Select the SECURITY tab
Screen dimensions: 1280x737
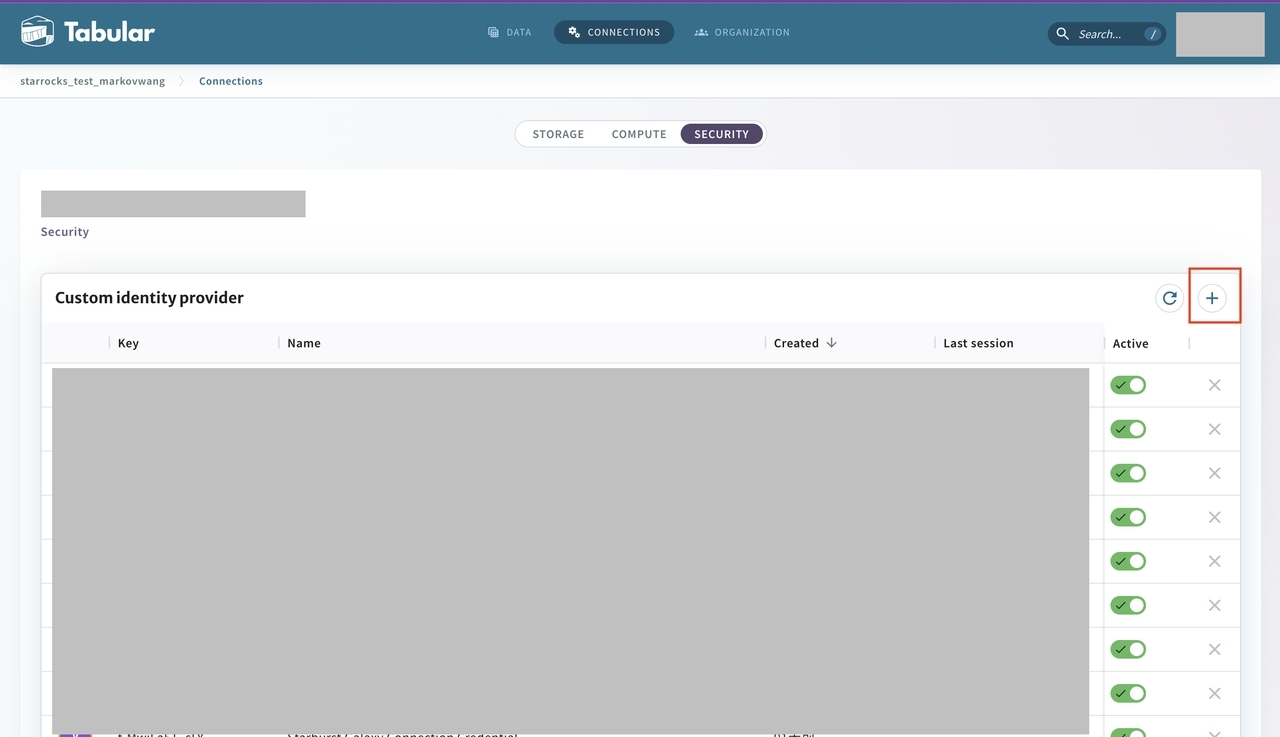[x=721, y=133]
